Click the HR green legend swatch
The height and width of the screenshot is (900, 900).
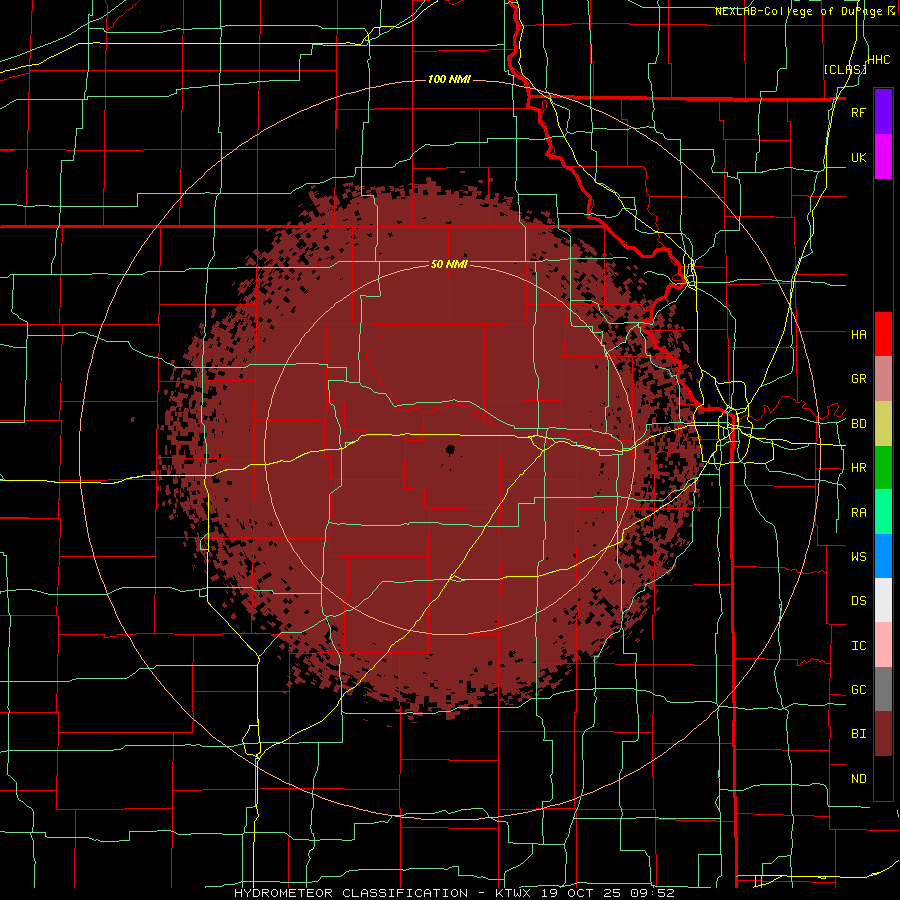pos(883,468)
